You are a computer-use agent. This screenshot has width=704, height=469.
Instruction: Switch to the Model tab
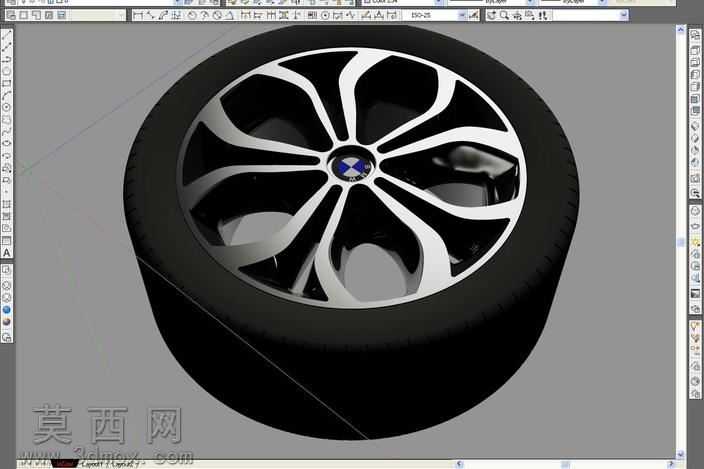pyautogui.click(x=64, y=464)
